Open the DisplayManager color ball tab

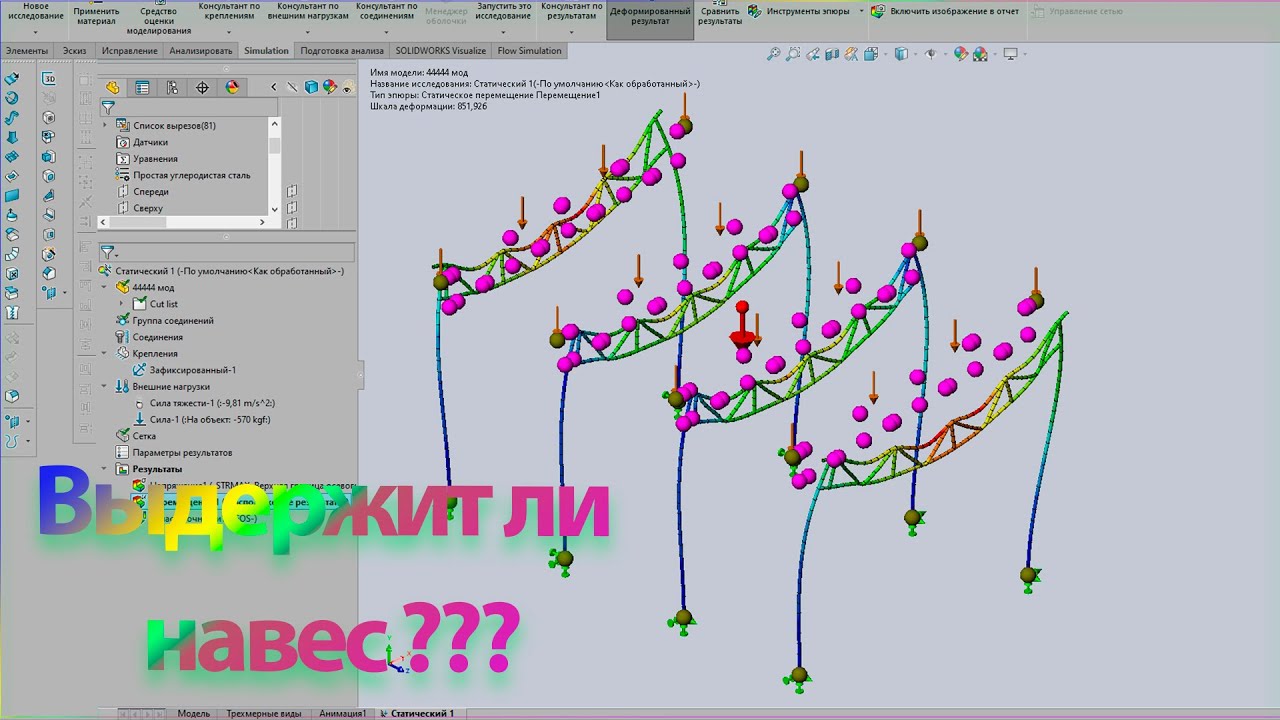coord(232,87)
